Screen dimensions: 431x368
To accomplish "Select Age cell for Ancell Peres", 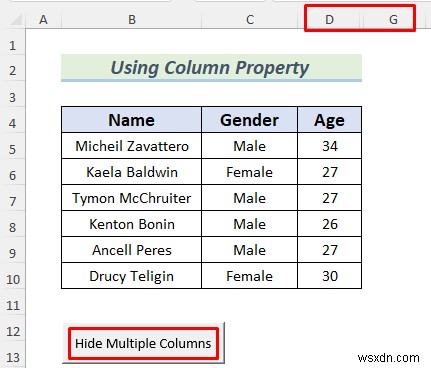I will click(329, 250).
